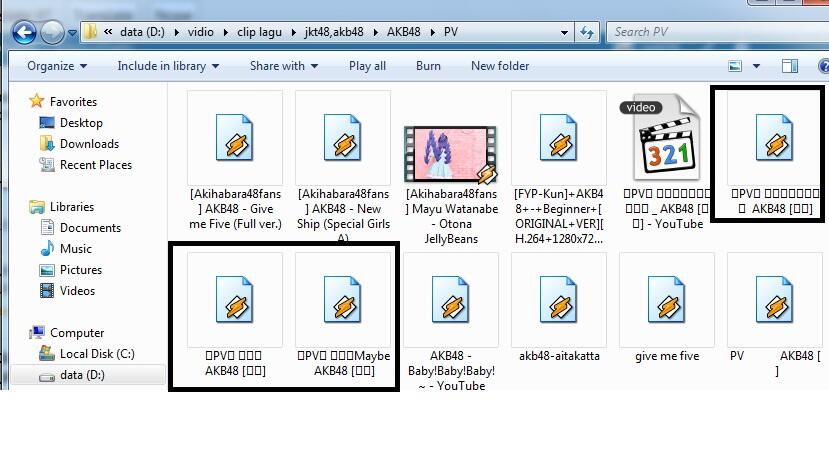Open the Help question mark icon
This screenshot has width=829, height=460.
point(824,66)
